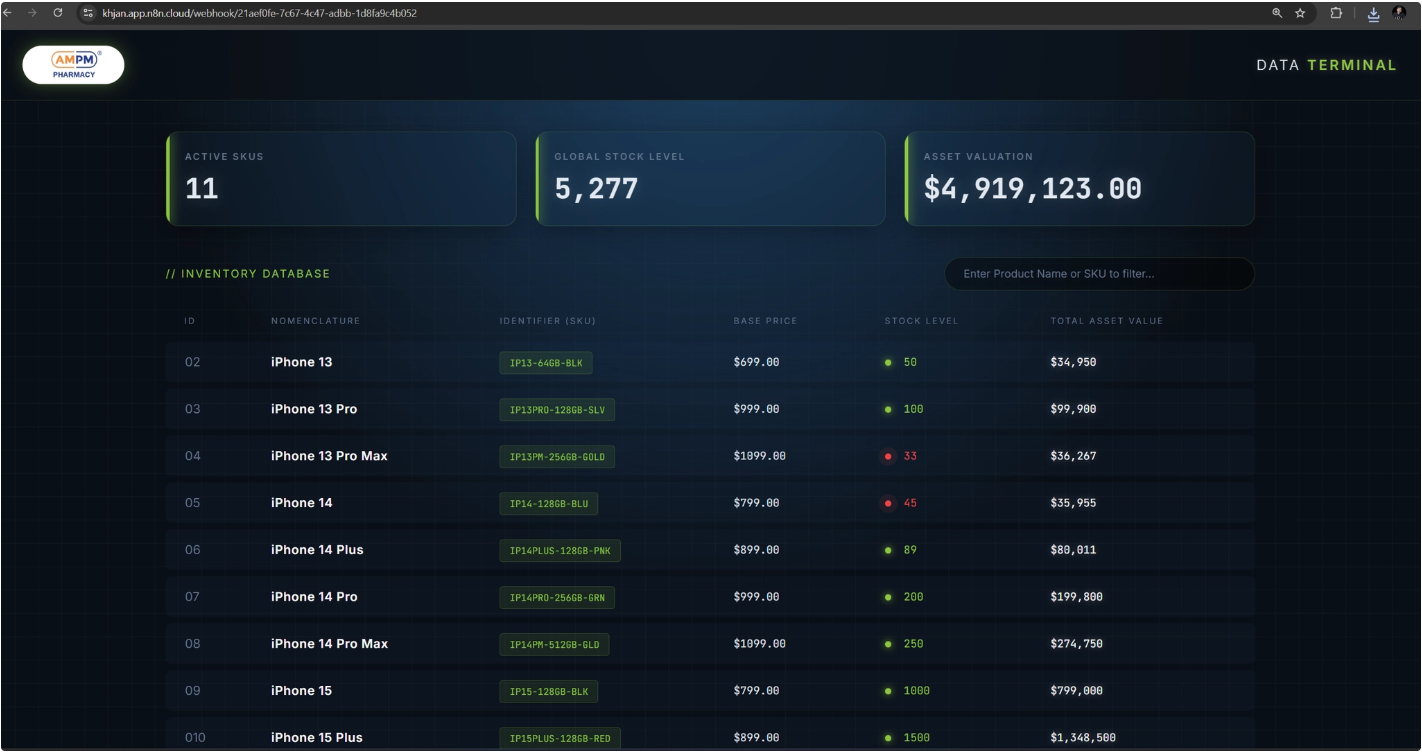Image resolution: width=1422 pixels, height=752 pixels.
Task: Click the total asset value $199,800
Action: tap(1077, 597)
